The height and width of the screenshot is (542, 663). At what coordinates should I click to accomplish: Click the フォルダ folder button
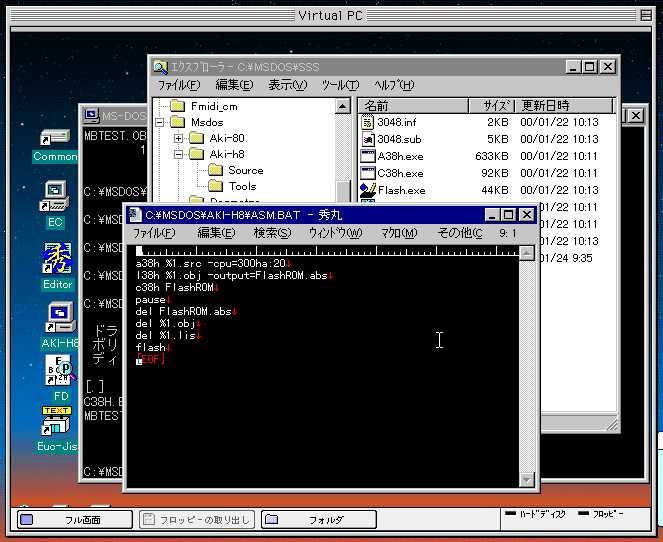pos(319,520)
